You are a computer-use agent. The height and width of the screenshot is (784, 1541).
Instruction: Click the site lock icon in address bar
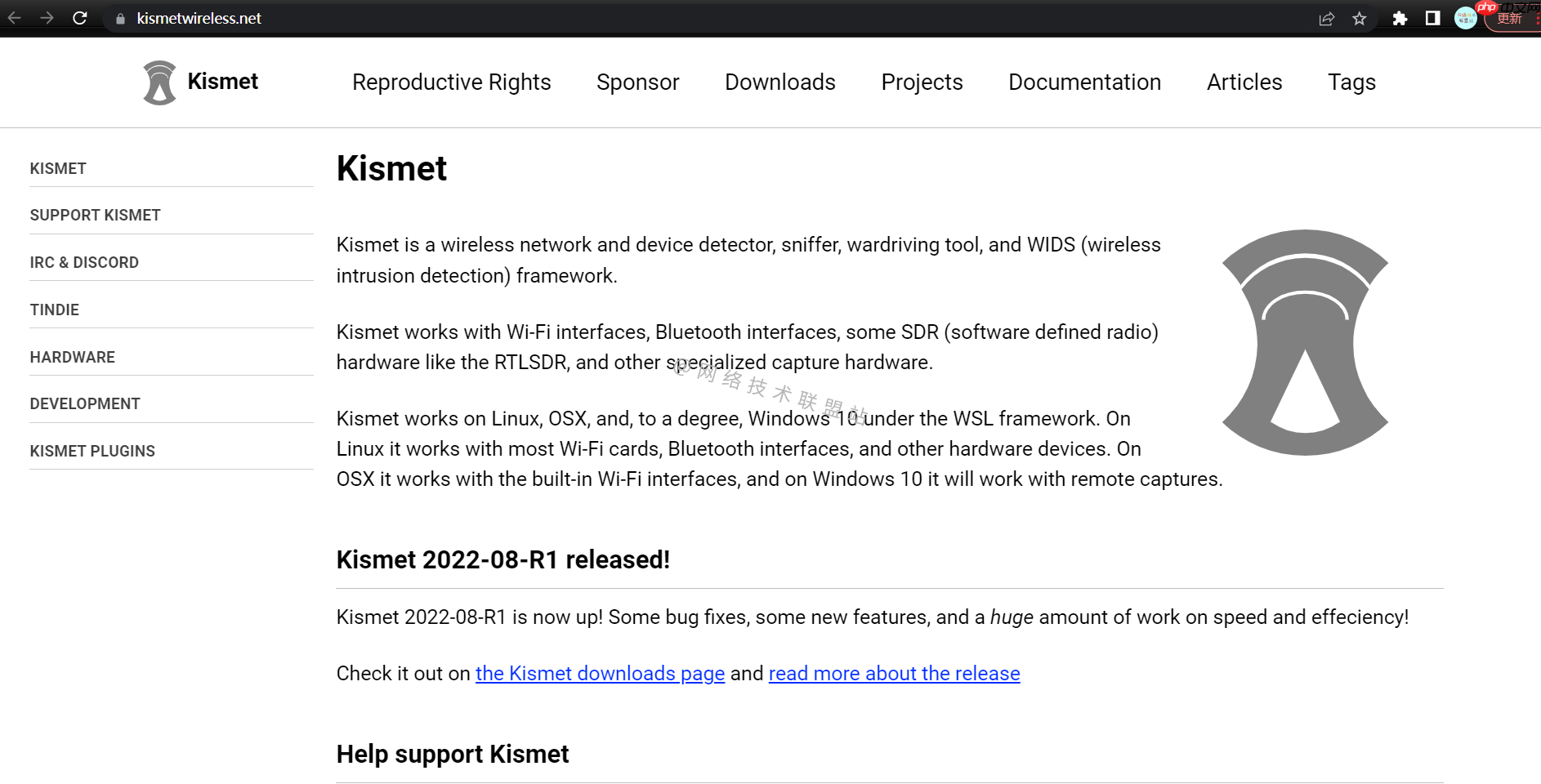pyautogui.click(x=121, y=19)
